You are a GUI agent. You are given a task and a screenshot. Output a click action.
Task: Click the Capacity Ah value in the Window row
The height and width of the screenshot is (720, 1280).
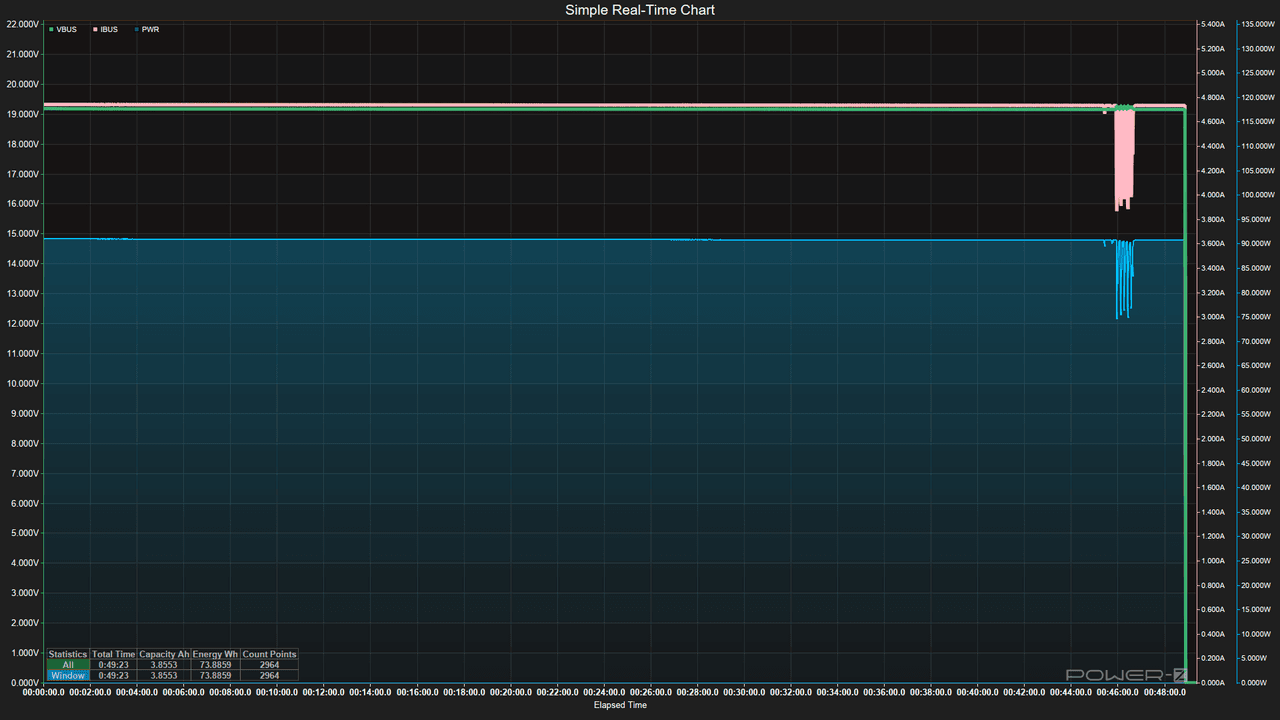(x=164, y=676)
